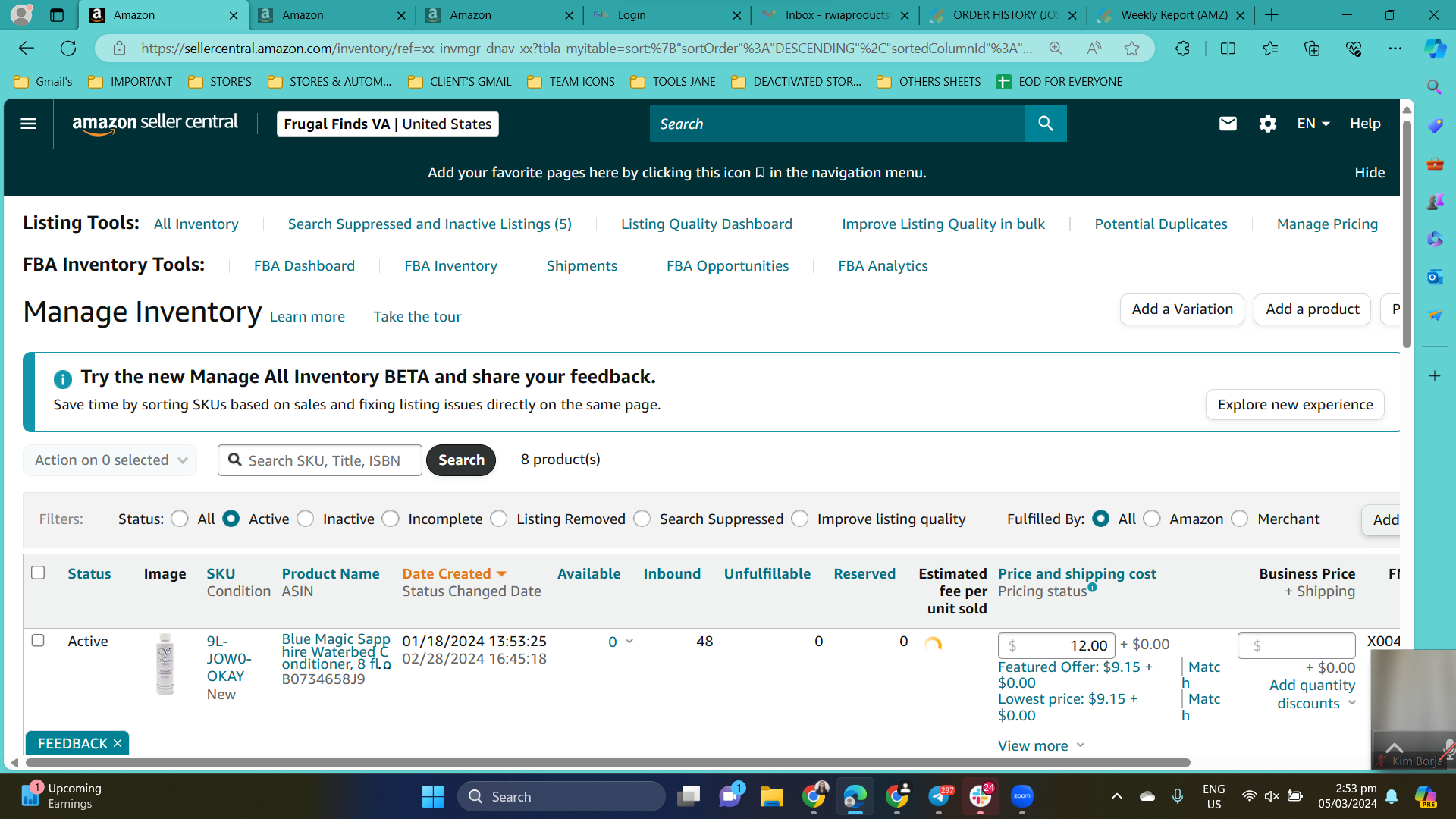Choose Amazon under Fulfilled By filter
Viewport: 1456px width, 819px height.
pyautogui.click(x=1152, y=519)
